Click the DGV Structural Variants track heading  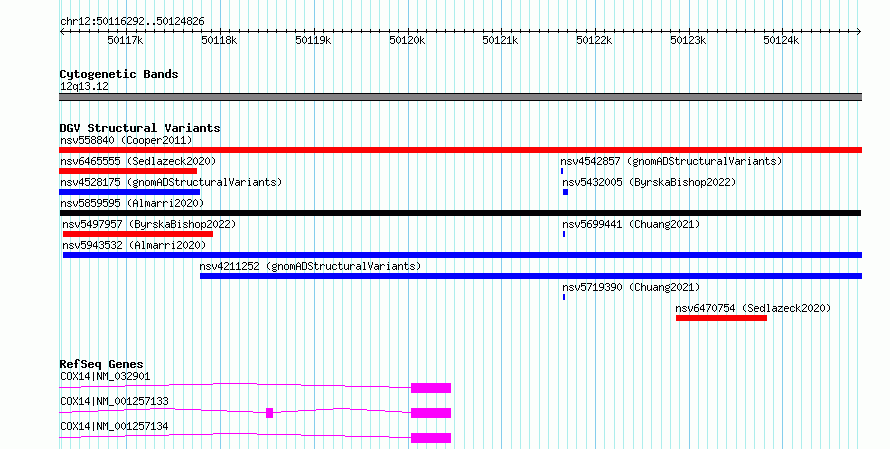pos(140,128)
